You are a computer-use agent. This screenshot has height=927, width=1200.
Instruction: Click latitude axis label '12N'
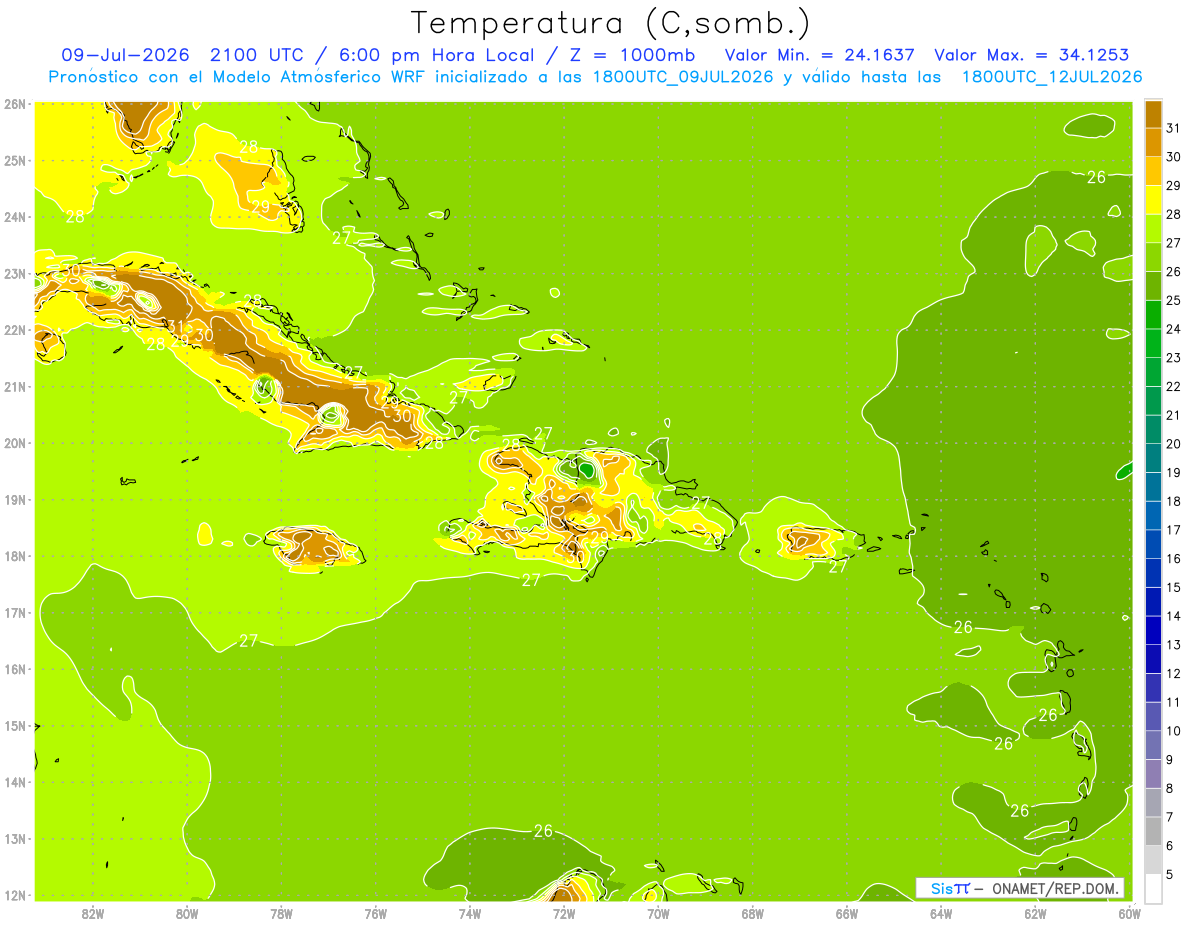click(x=15, y=895)
